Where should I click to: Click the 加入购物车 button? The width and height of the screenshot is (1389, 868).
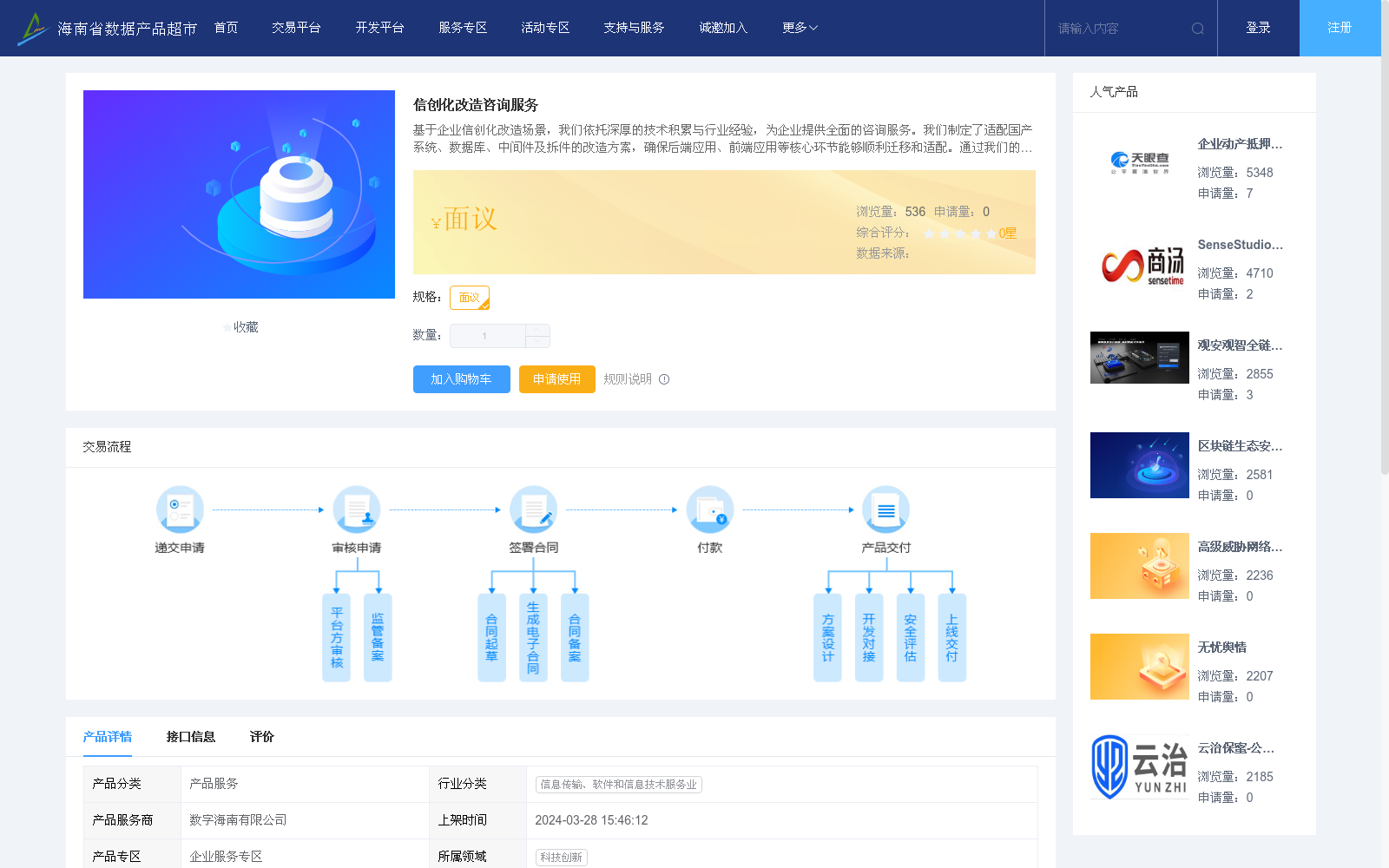pyautogui.click(x=462, y=379)
